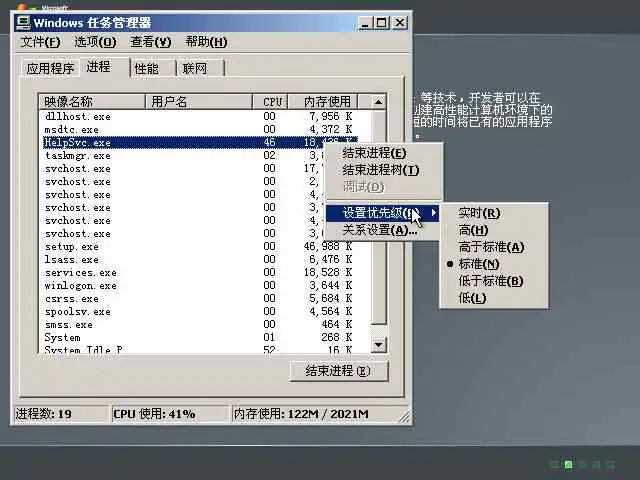Select the spoolsv.exe process row
Image resolution: width=640 pixels, height=480 pixels.
(x=199, y=311)
